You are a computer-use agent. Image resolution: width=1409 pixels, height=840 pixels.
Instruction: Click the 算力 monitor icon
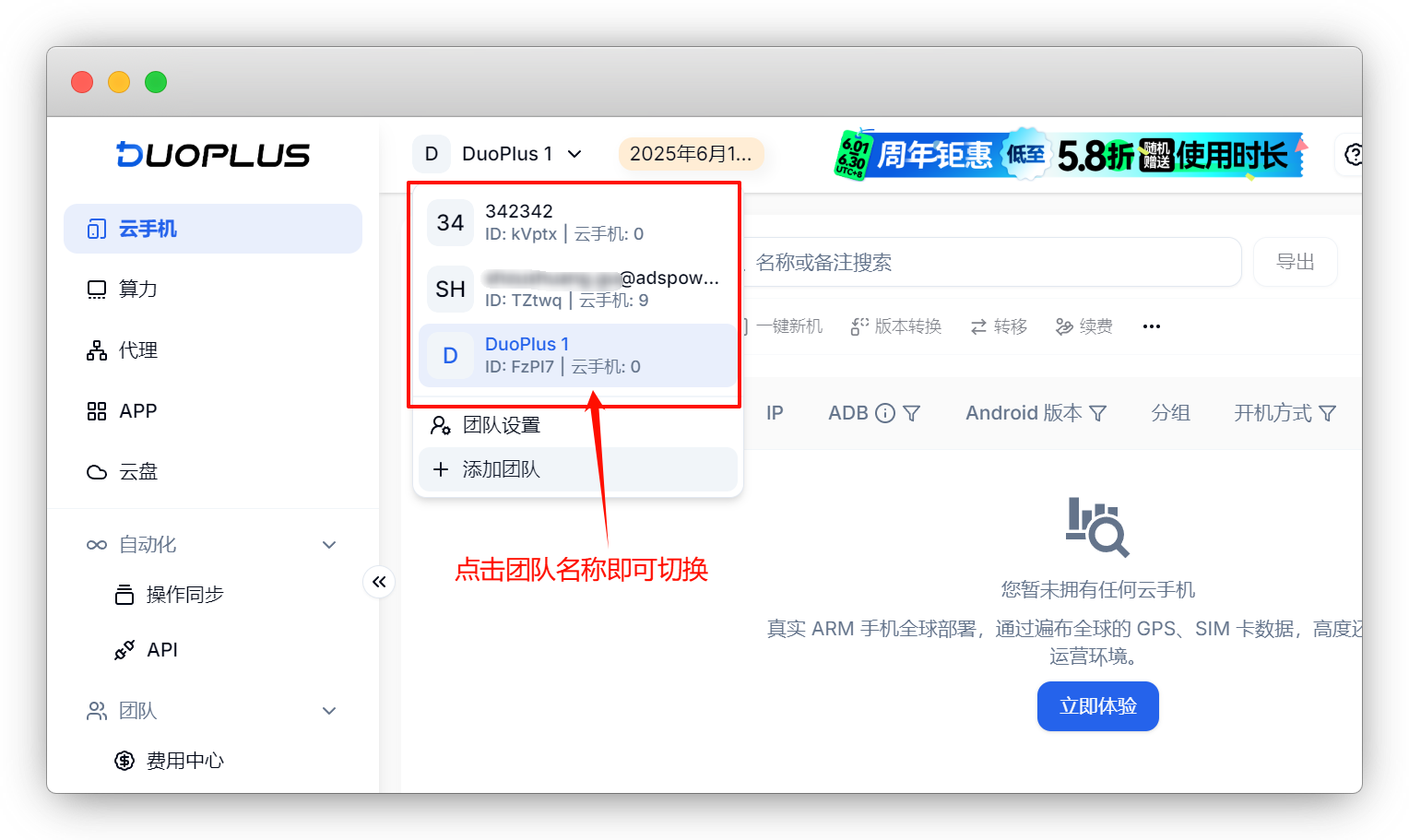click(97, 290)
